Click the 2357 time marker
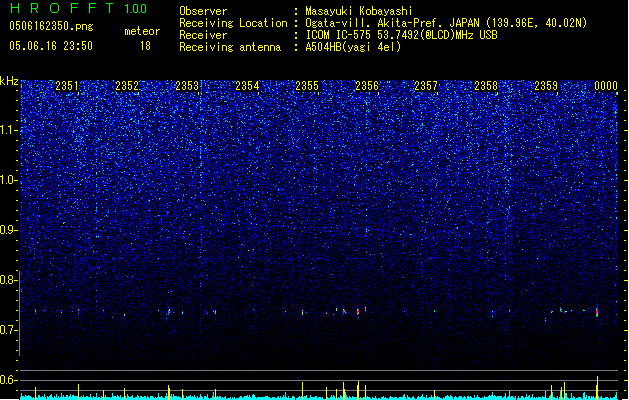The width and height of the screenshot is (629, 400). (426, 86)
